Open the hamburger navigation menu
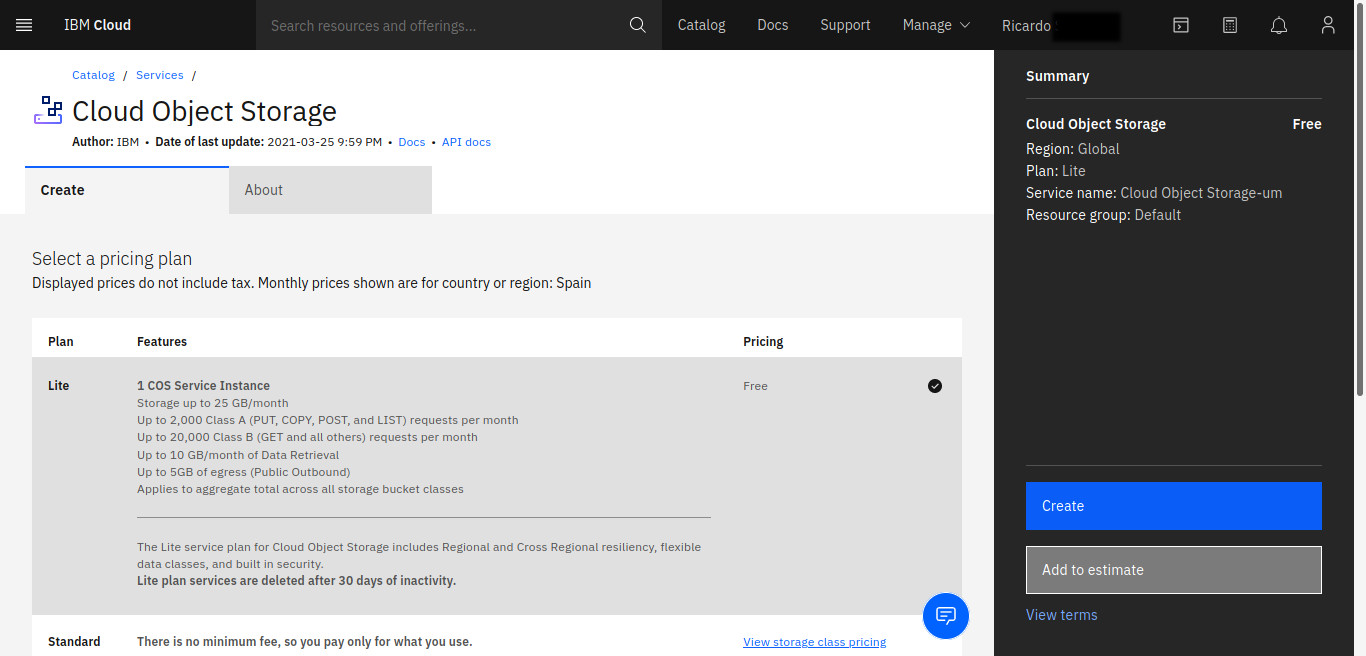 24,25
